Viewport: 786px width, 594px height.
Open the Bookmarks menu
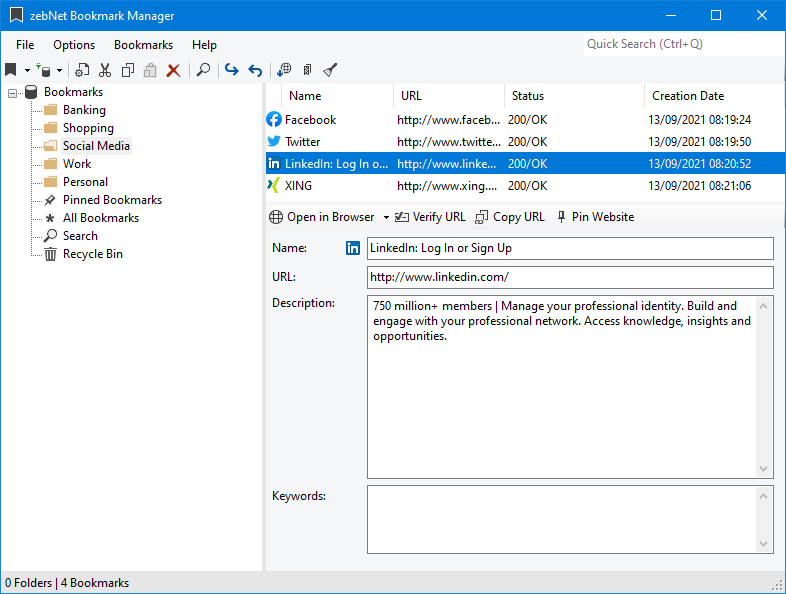(x=143, y=45)
